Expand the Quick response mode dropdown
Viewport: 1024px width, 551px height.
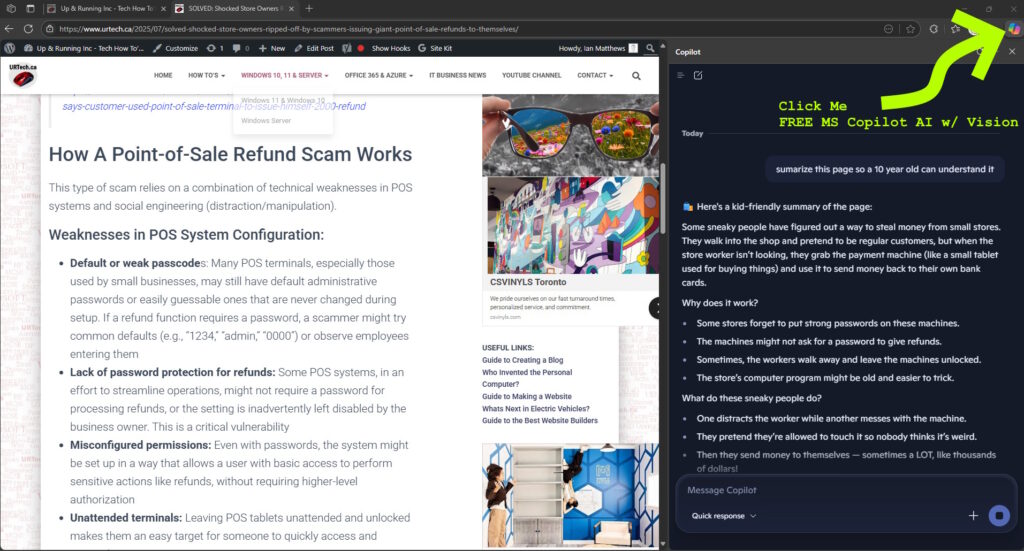coord(724,516)
